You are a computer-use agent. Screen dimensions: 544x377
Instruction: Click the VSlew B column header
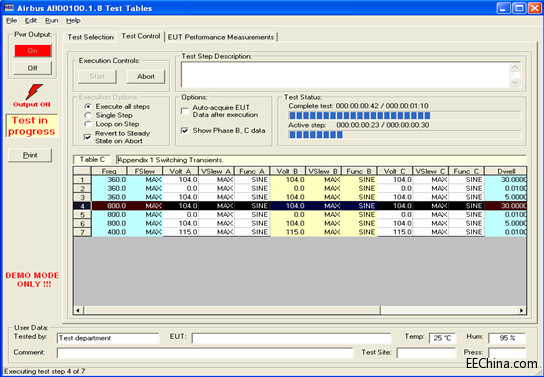(x=324, y=171)
